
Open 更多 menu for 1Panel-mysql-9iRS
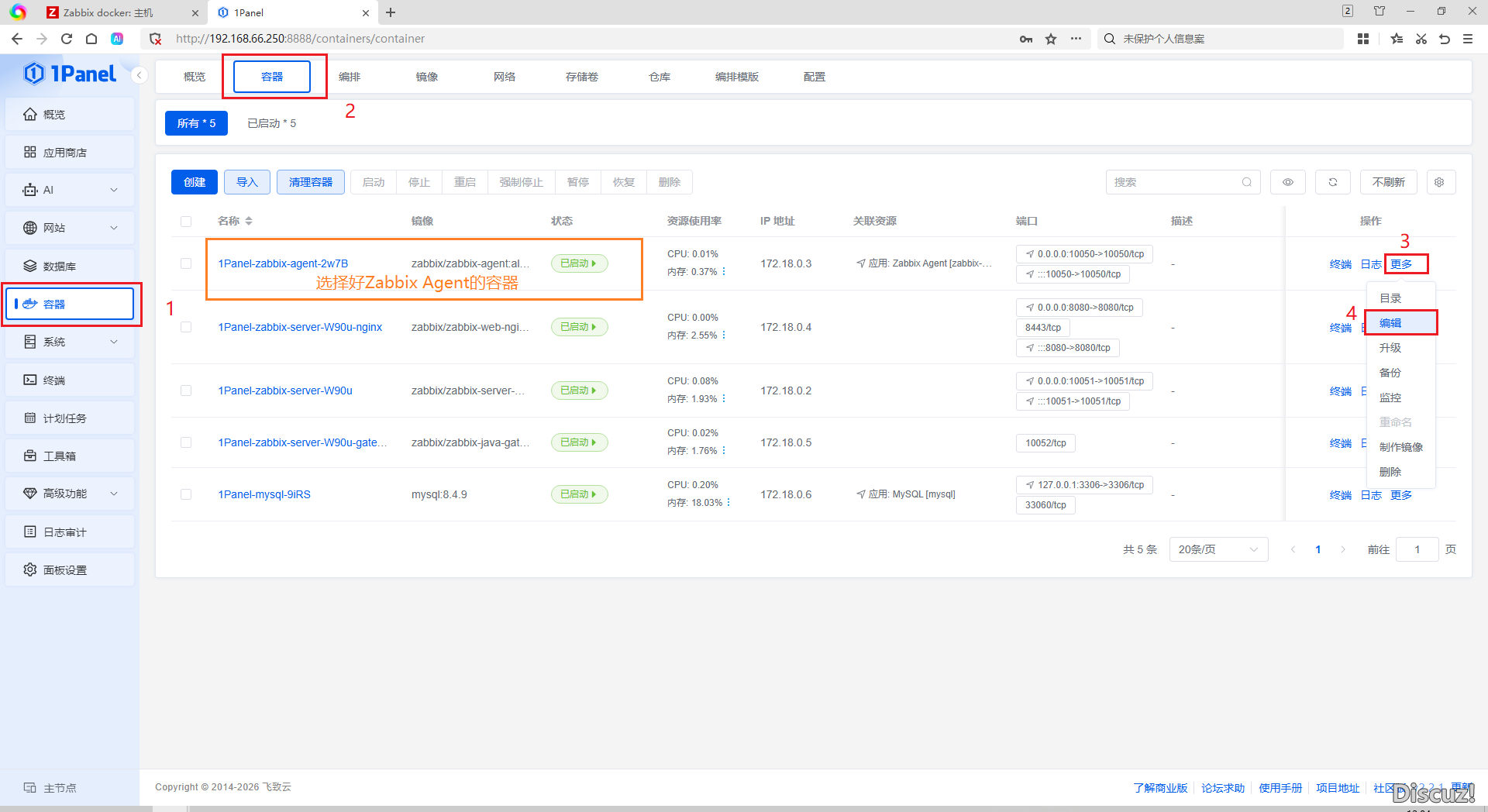point(1401,495)
